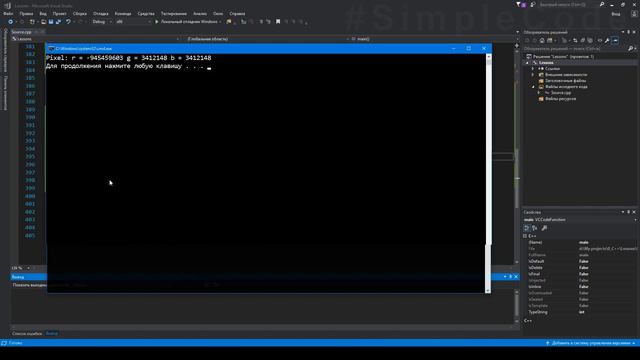640x360 pixels.
Task: Click the Вход sign-in link
Action: (x=616, y=14)
